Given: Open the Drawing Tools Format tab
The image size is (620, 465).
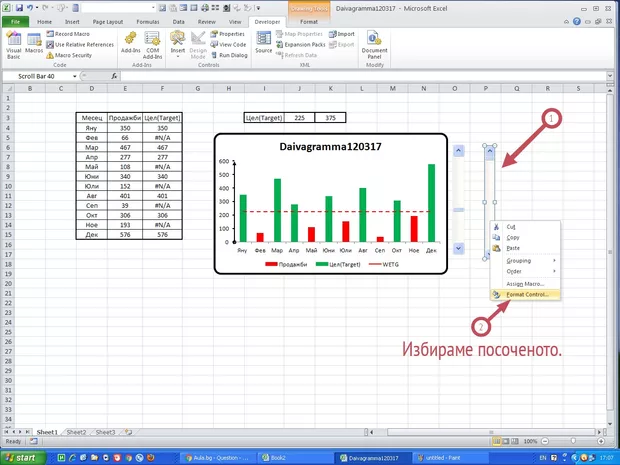Looking at the screenshot, I should click(x=308, y=22).
